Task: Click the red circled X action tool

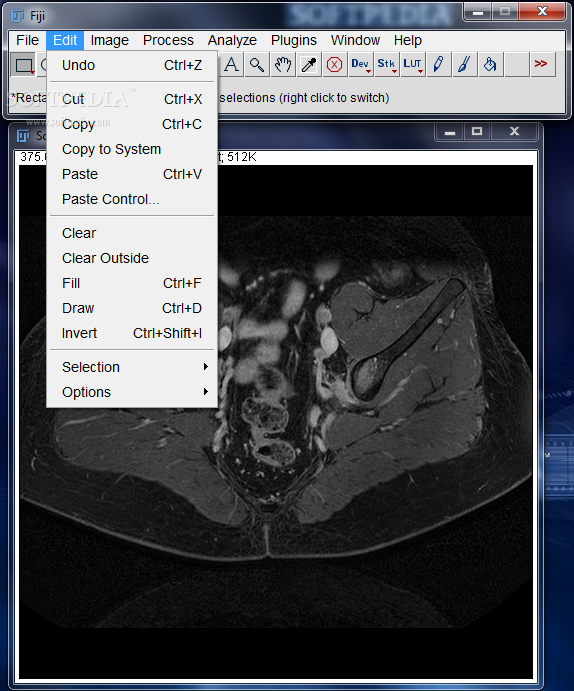Action: (335, 65)
